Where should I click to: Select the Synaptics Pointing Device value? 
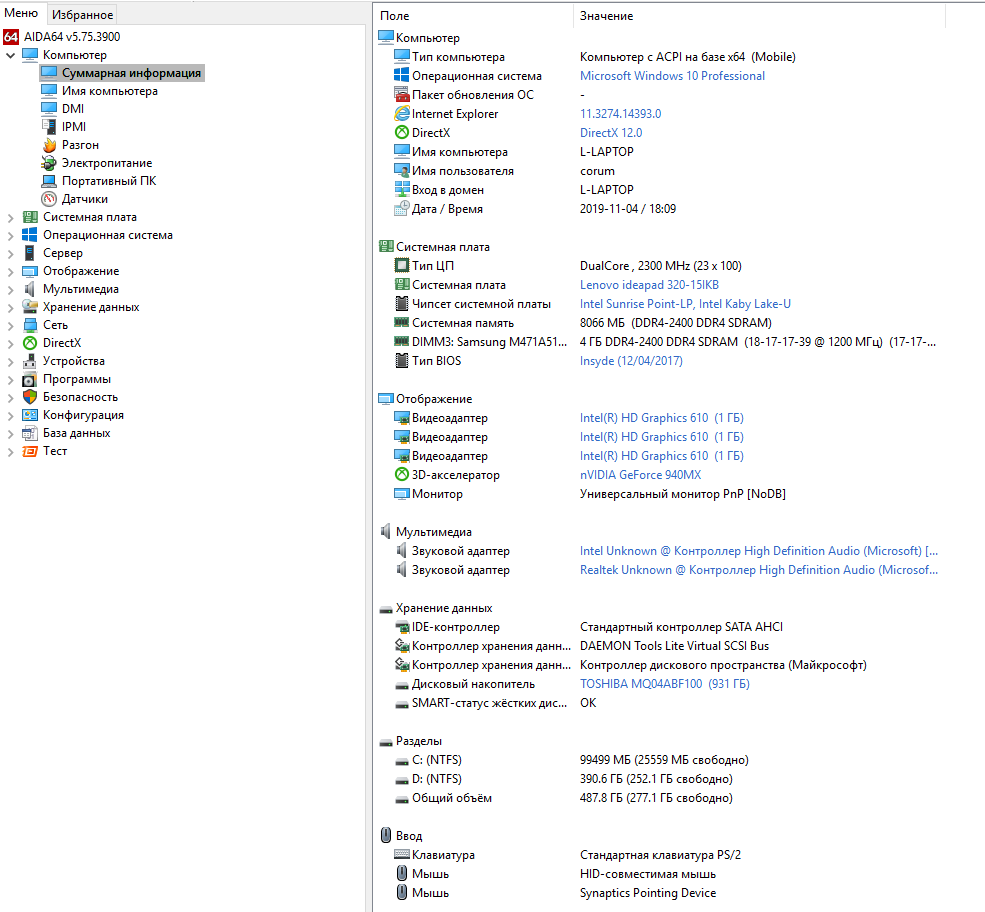[648, 893]
